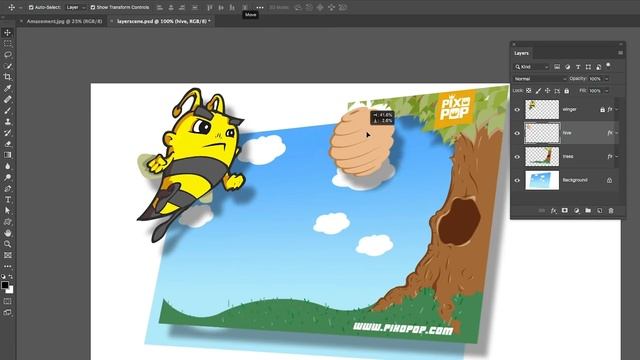The image size is (640, 360).
Task: Expand effects on the hive layer
Action: [x=617, y=133]
